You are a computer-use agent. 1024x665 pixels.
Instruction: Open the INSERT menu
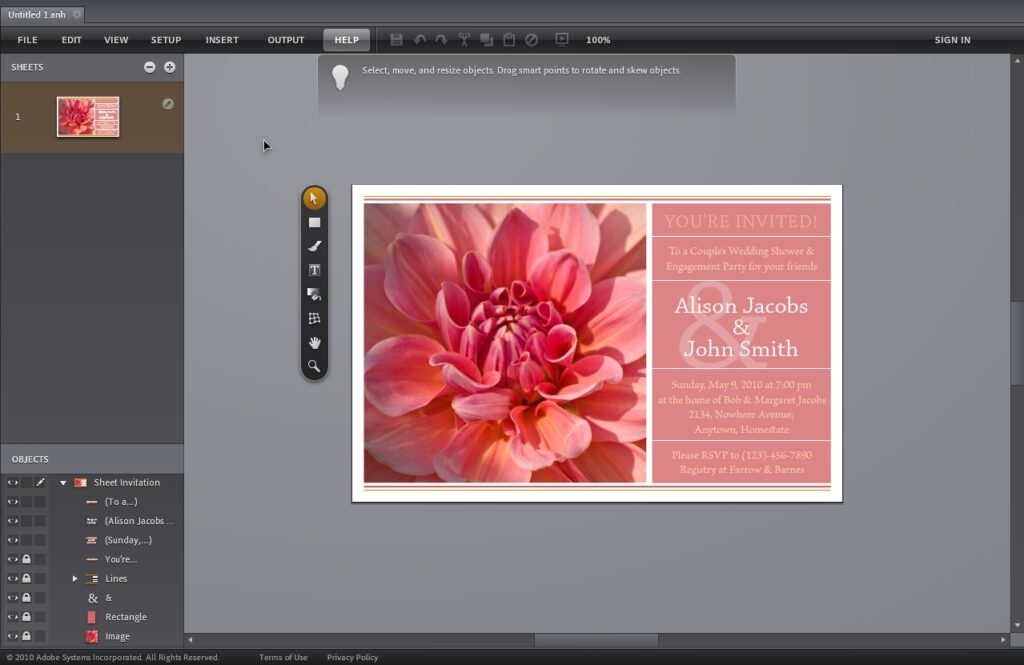tap(221, 40)
